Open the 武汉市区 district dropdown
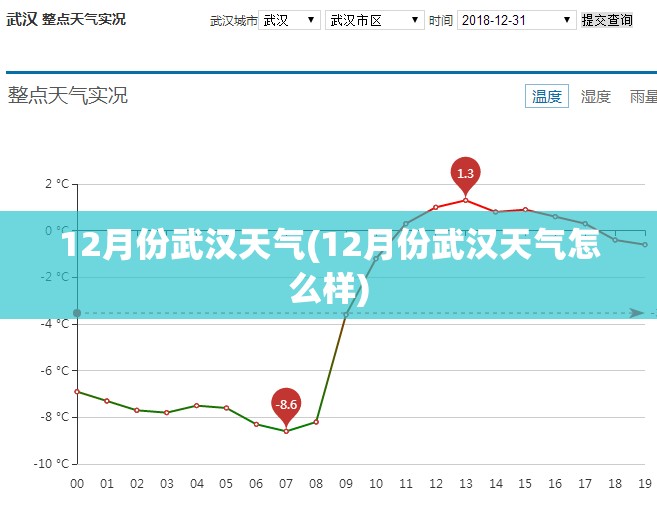Image resolution: width=657 pixels, height=531 pixels. [375, 20]
